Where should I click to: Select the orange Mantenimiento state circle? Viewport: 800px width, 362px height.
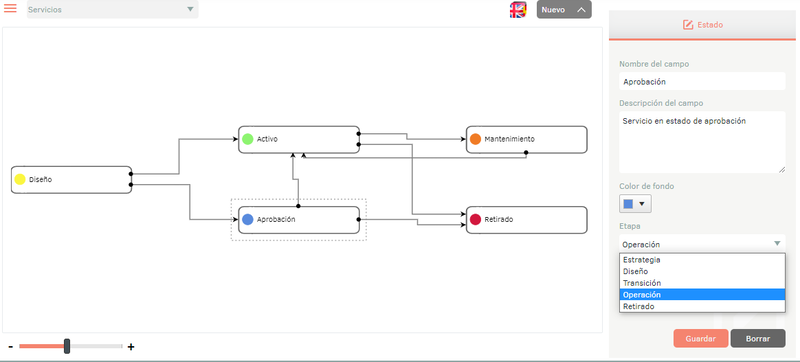(476, 139)
